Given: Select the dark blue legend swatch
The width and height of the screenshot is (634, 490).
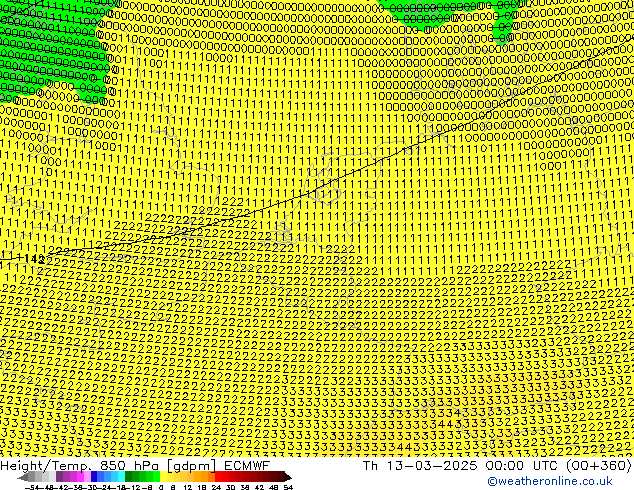Looking at the screenshot, I should click(94, 476).
